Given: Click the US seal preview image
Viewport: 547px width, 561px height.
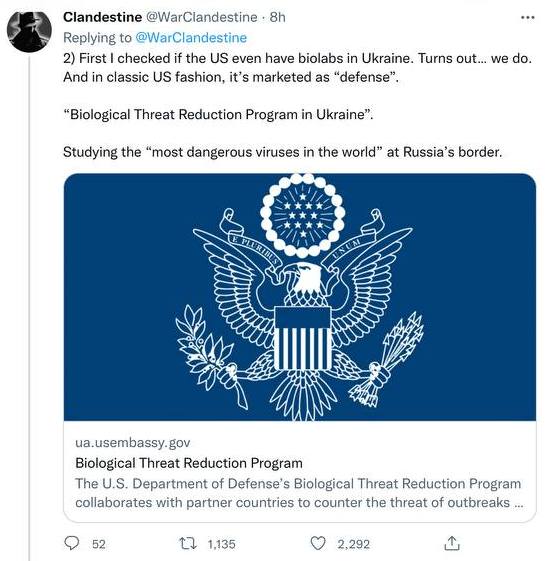Looking at the screenshot, I should [300, 297].
